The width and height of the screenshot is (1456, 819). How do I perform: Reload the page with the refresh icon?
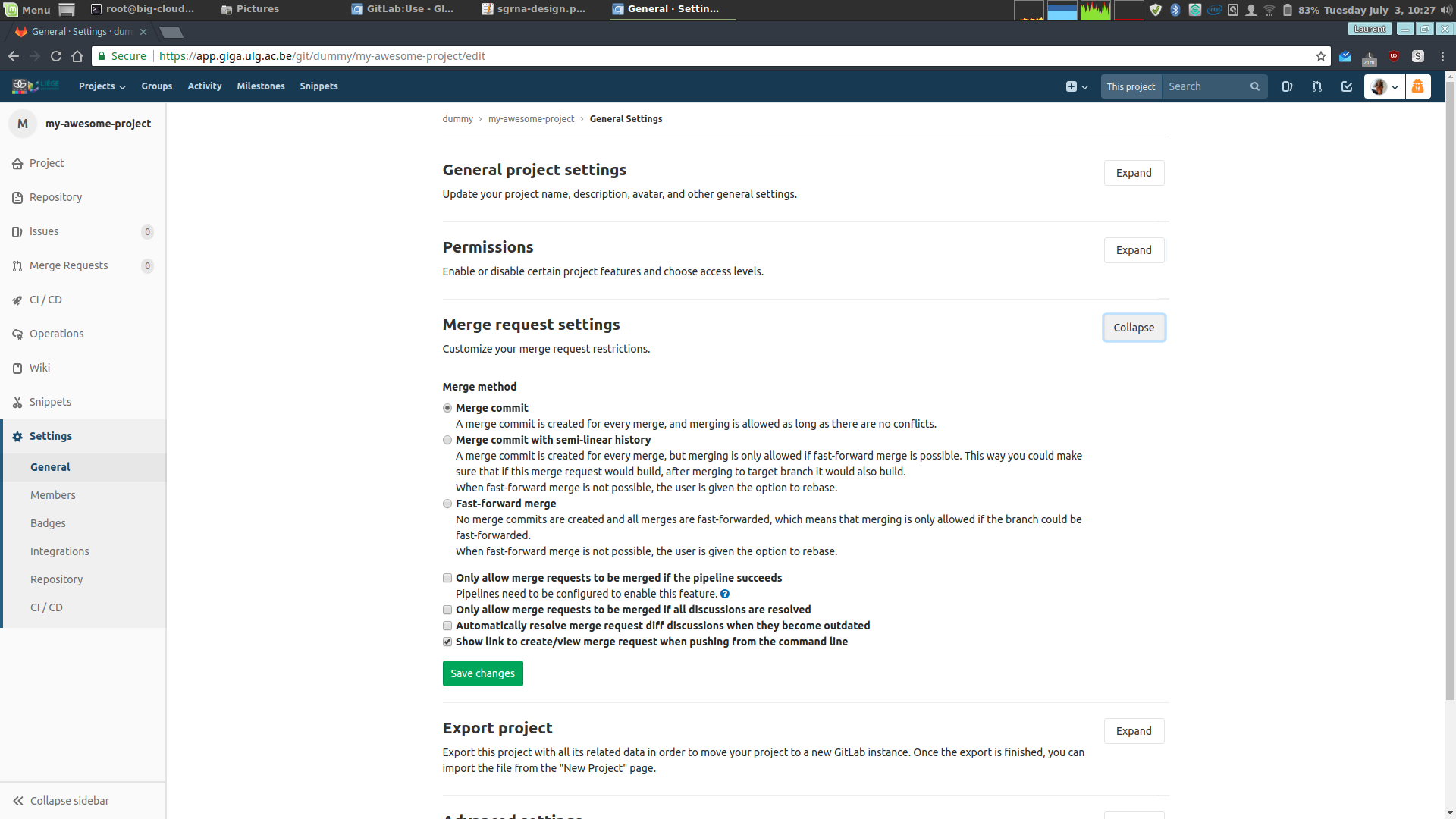[x=56, y=56]
